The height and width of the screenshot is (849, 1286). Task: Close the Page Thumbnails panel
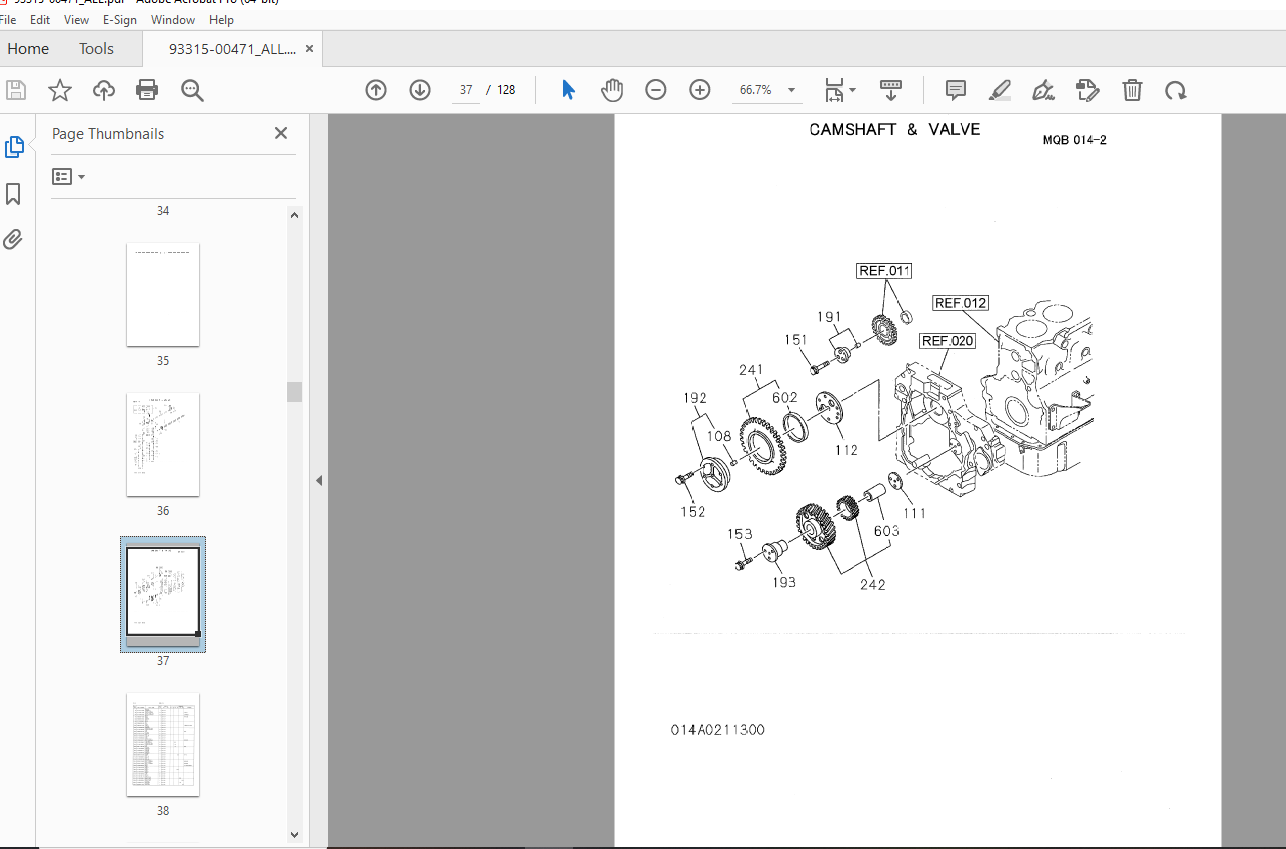281,133
